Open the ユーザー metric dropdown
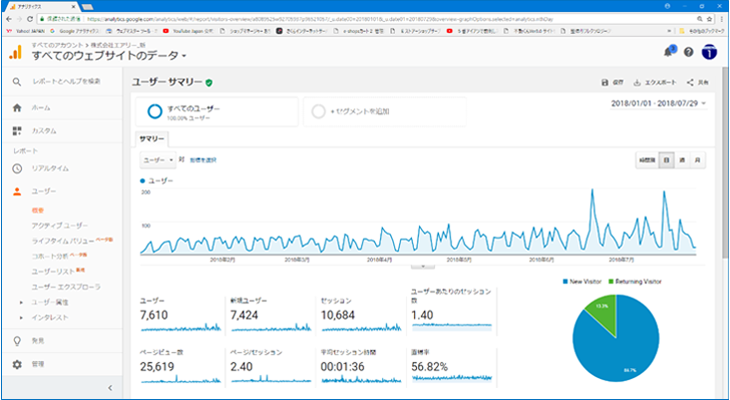 [x=158, y=160]
